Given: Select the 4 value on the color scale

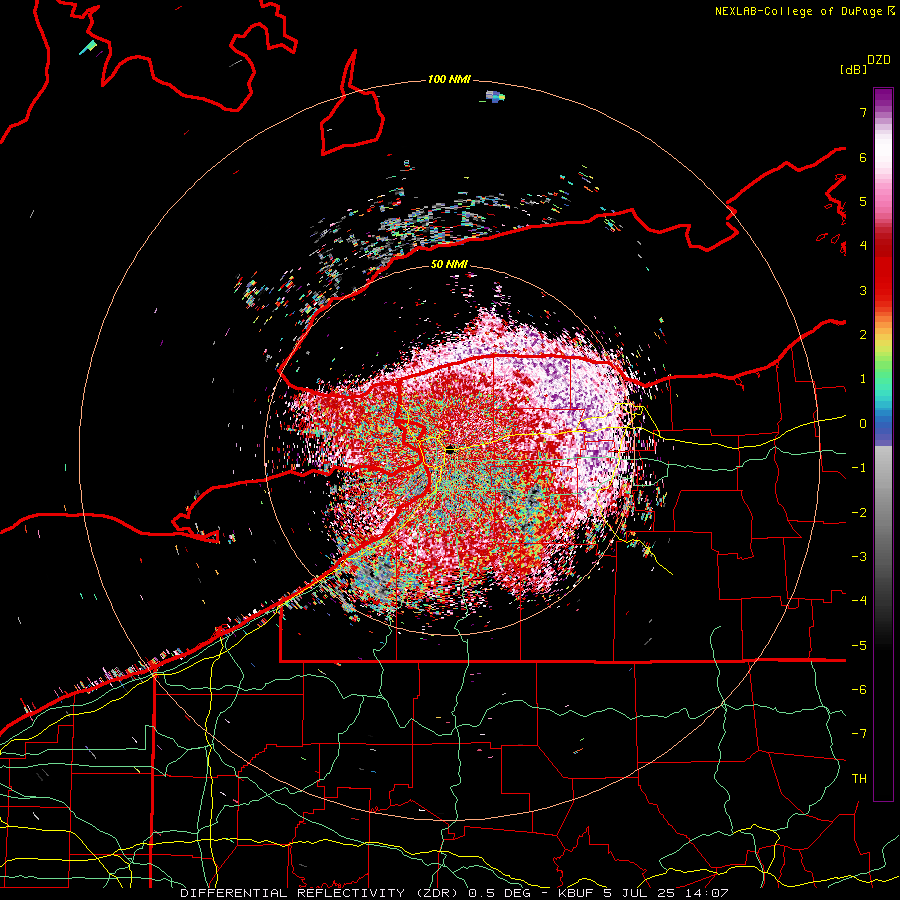Looking at the screenshot, I should coord(863,246).
